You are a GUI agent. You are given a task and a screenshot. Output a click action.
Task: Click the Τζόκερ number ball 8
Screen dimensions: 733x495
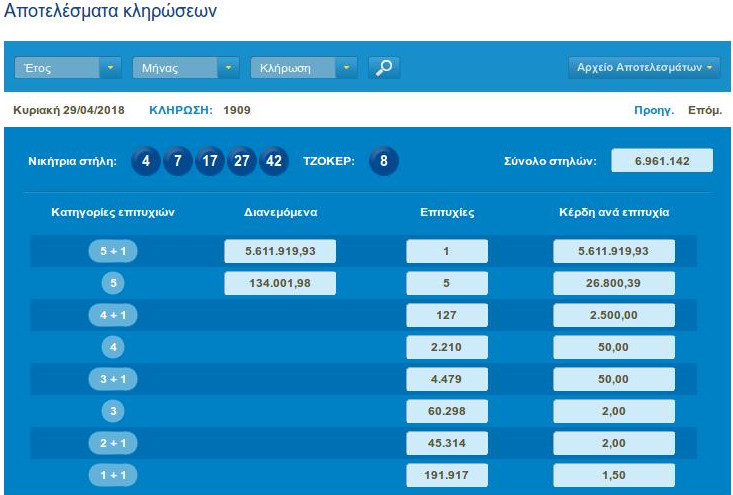(x=383, y=160)
